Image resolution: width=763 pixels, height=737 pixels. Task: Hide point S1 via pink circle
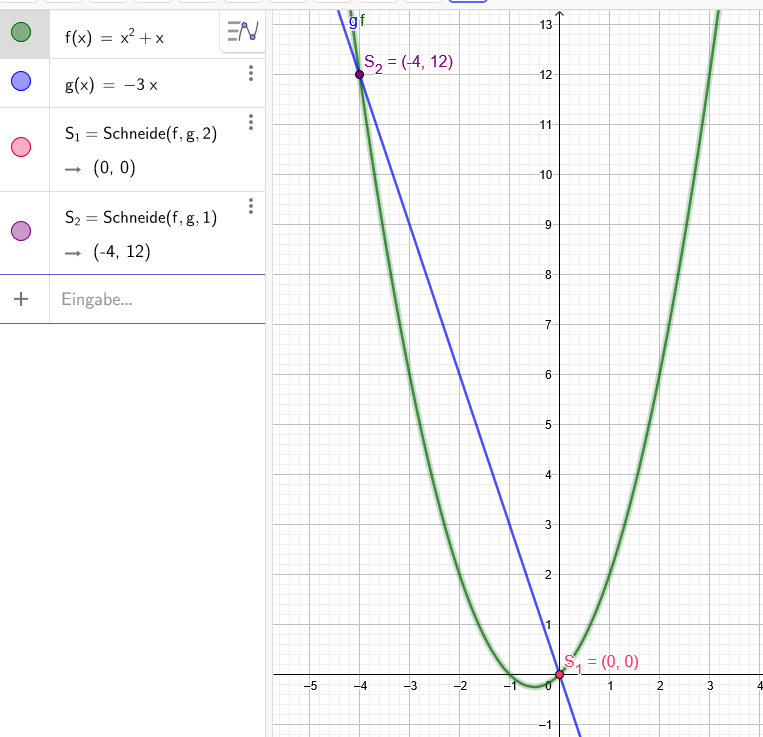pyautogui.click(x=21, y=147)
